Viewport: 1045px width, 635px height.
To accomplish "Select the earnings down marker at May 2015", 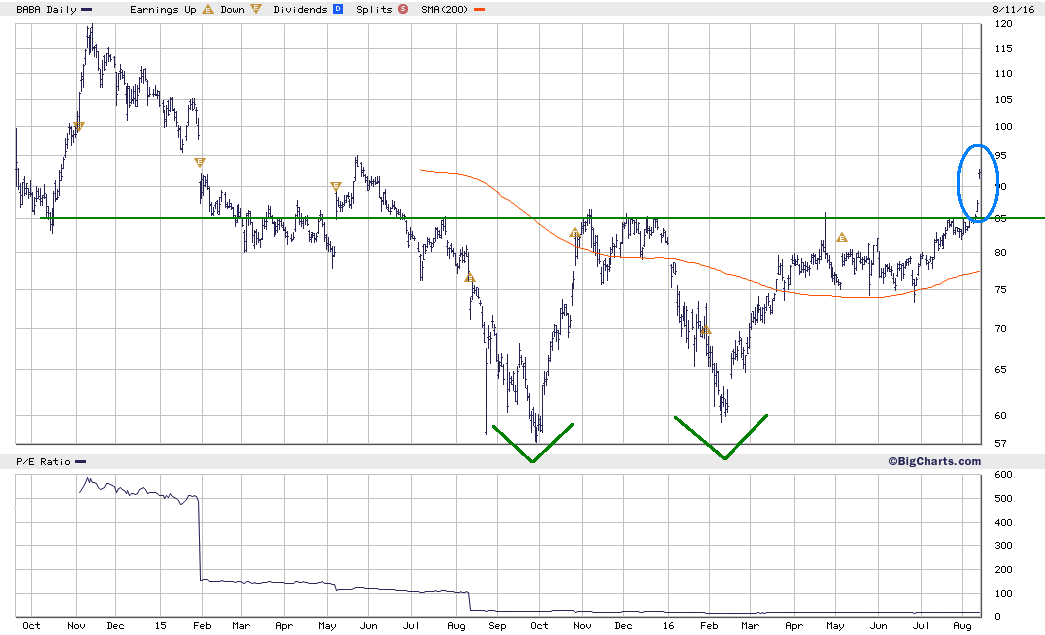I will (336, 186).
